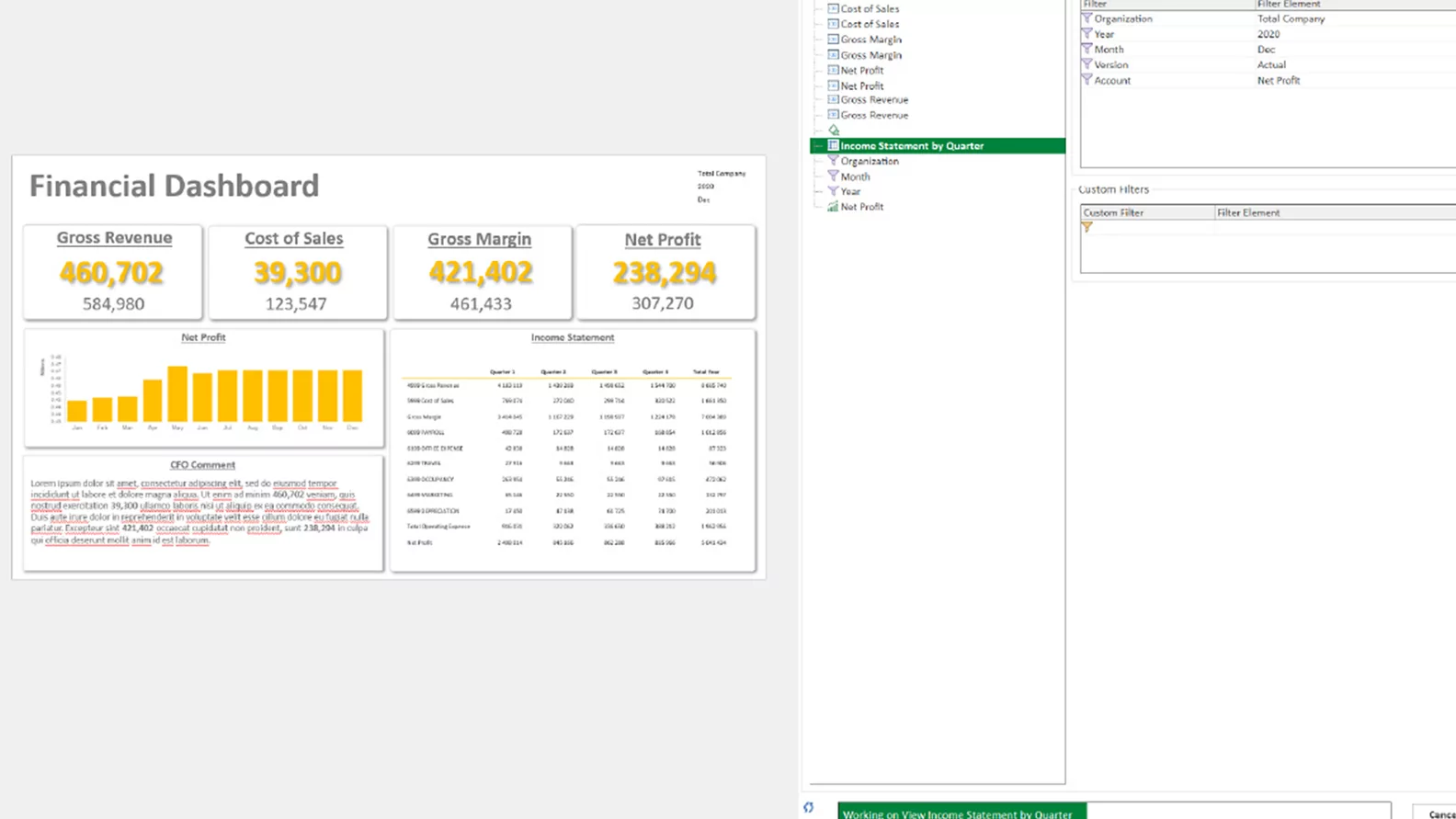
Task: Click the yellow funnel icon under Custom Filter
Action: (1086, 227)
